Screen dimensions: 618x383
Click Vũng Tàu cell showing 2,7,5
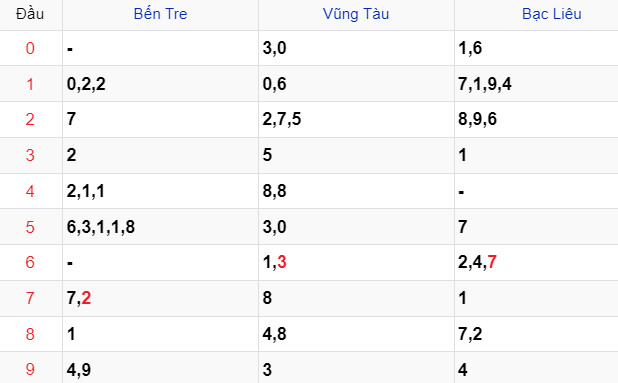356,119
